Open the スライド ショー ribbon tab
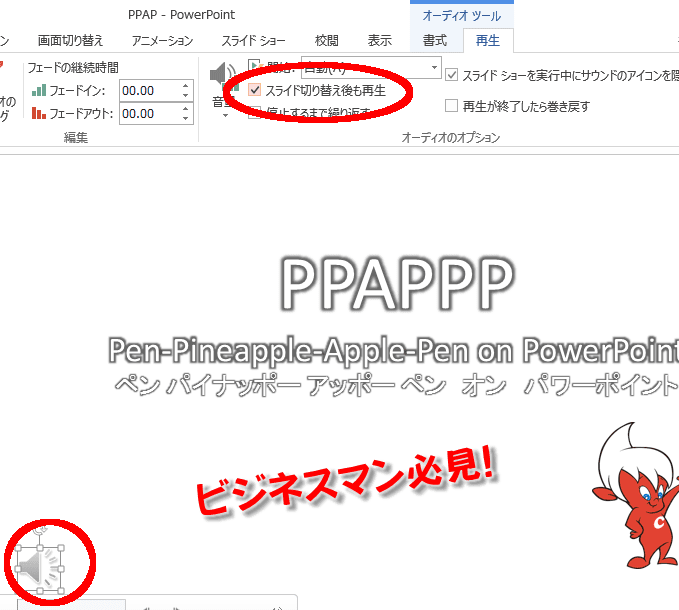The image size is (679, 610). (253, 40)
